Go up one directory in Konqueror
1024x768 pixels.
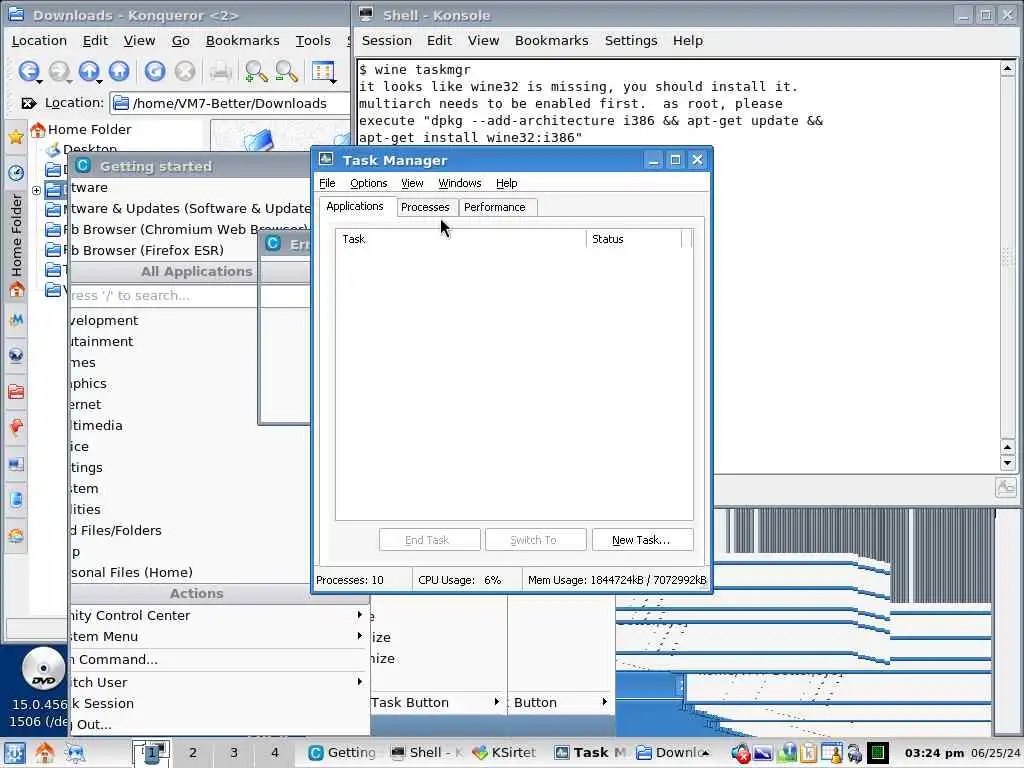pyautogui.click(x=88, y=71)
